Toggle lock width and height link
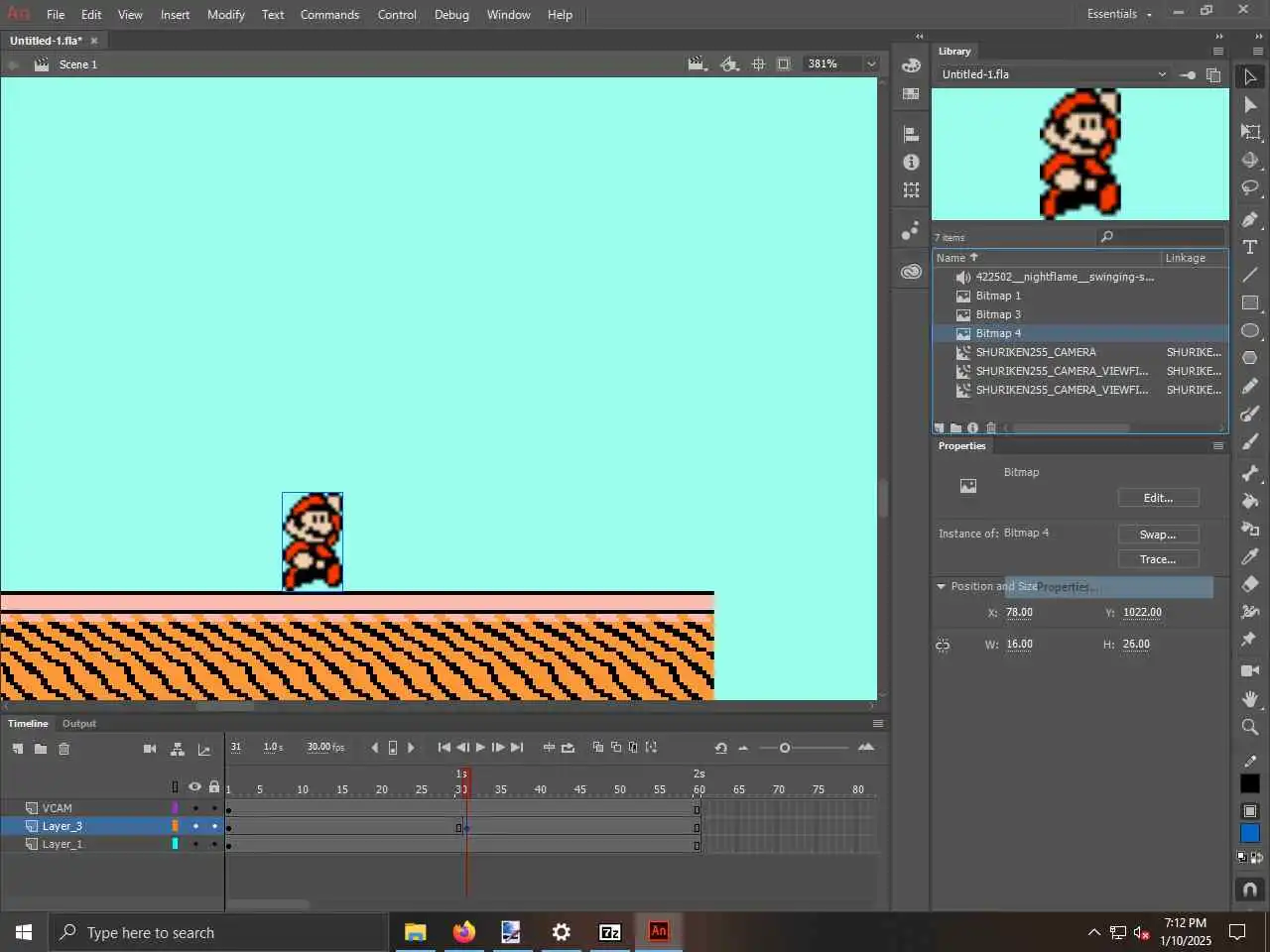Viewport: 1270px width, 952px height. (943, 646)
